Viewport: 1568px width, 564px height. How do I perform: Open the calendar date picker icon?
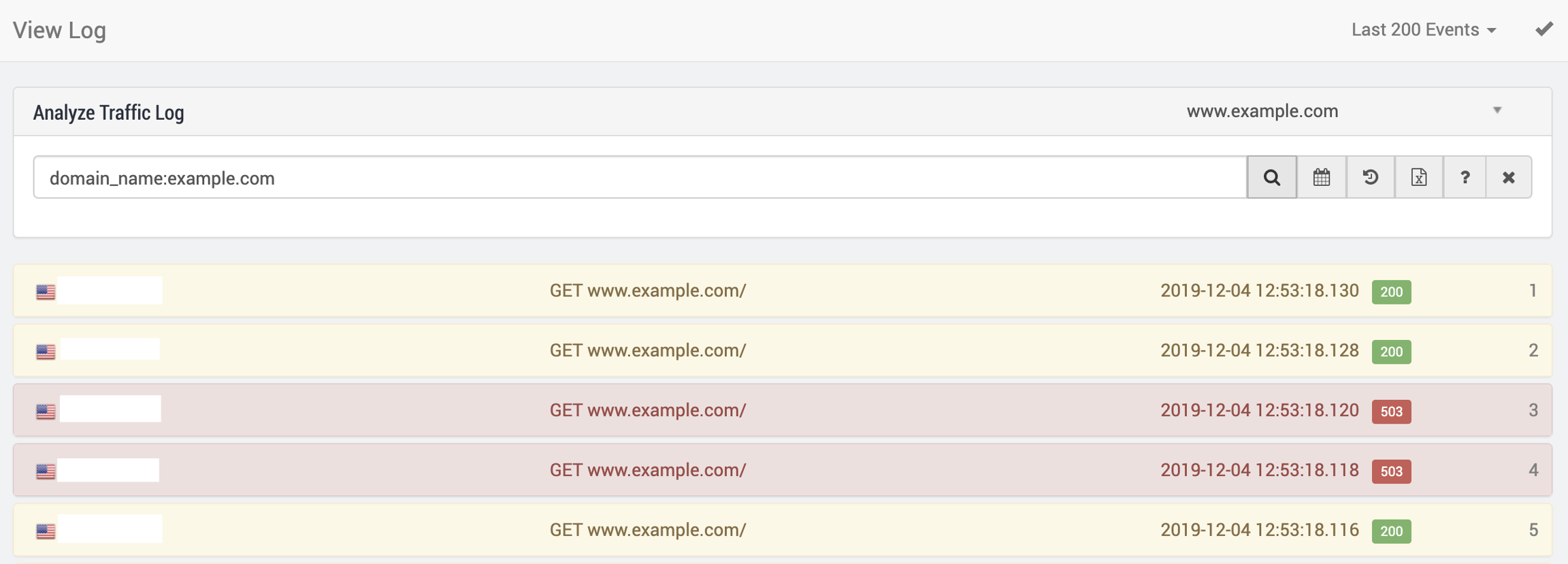1322,178
